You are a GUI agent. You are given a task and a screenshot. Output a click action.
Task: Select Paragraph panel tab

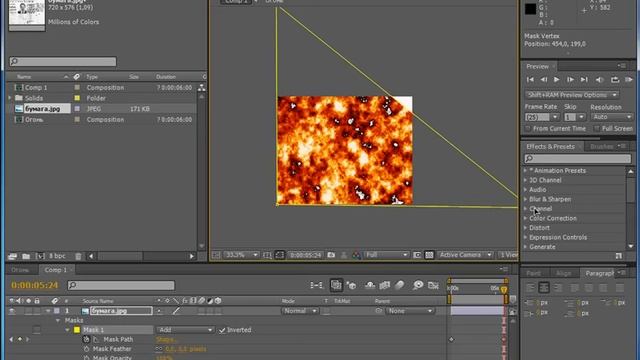tap(600, 273)
